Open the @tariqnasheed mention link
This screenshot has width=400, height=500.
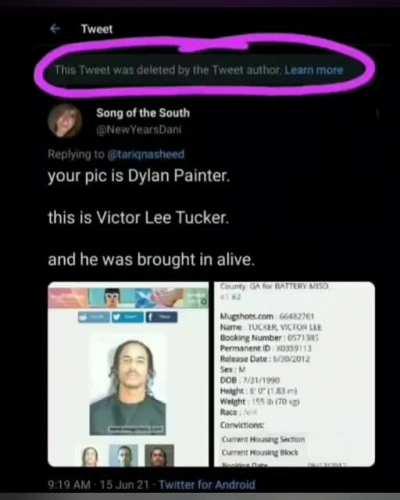[x=145, y=154]
